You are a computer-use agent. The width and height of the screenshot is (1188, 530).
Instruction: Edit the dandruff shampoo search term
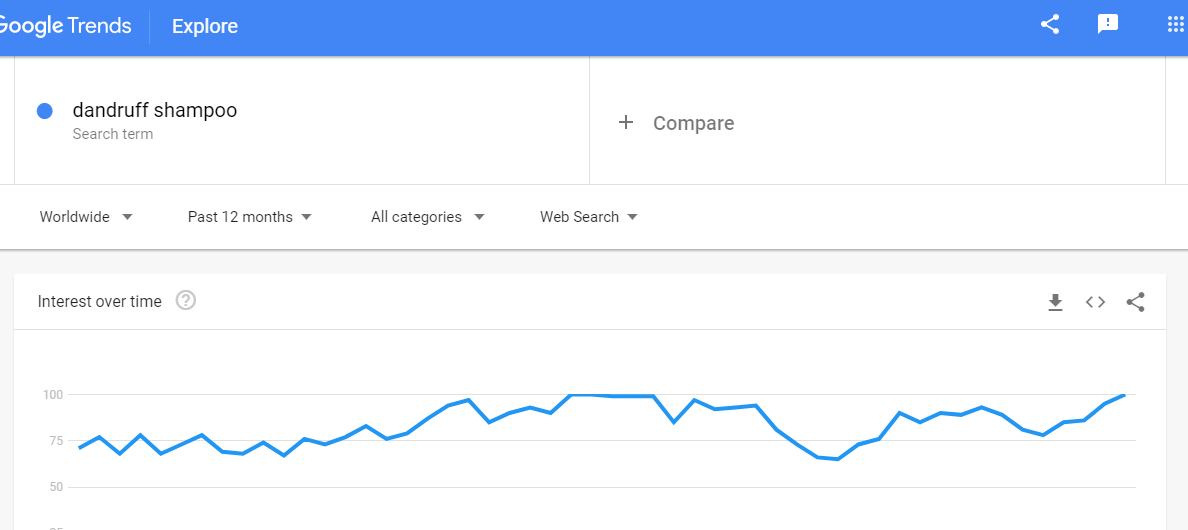pos(155,111)
